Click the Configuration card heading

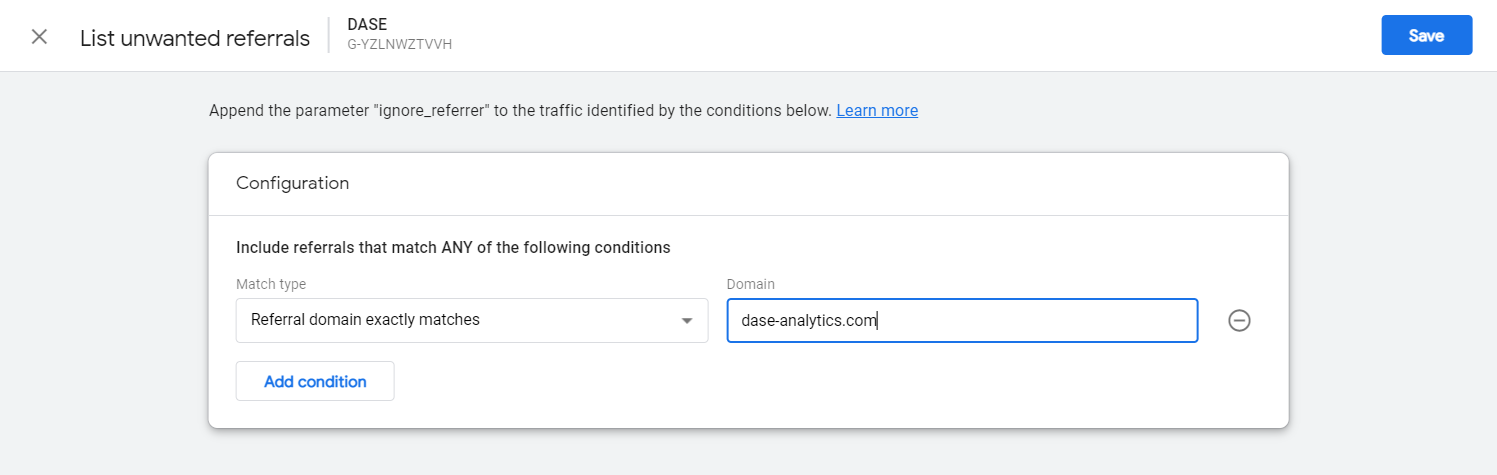[292, 183]
